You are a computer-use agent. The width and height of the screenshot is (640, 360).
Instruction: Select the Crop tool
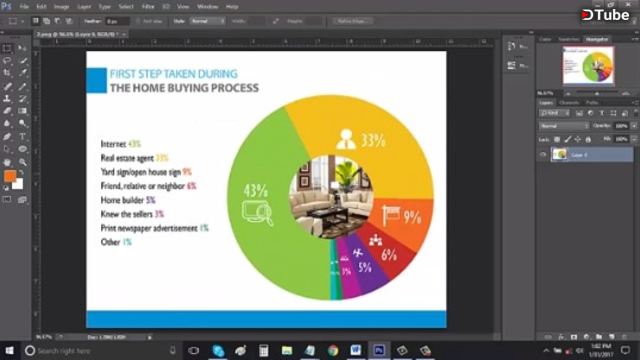[7, 73]
